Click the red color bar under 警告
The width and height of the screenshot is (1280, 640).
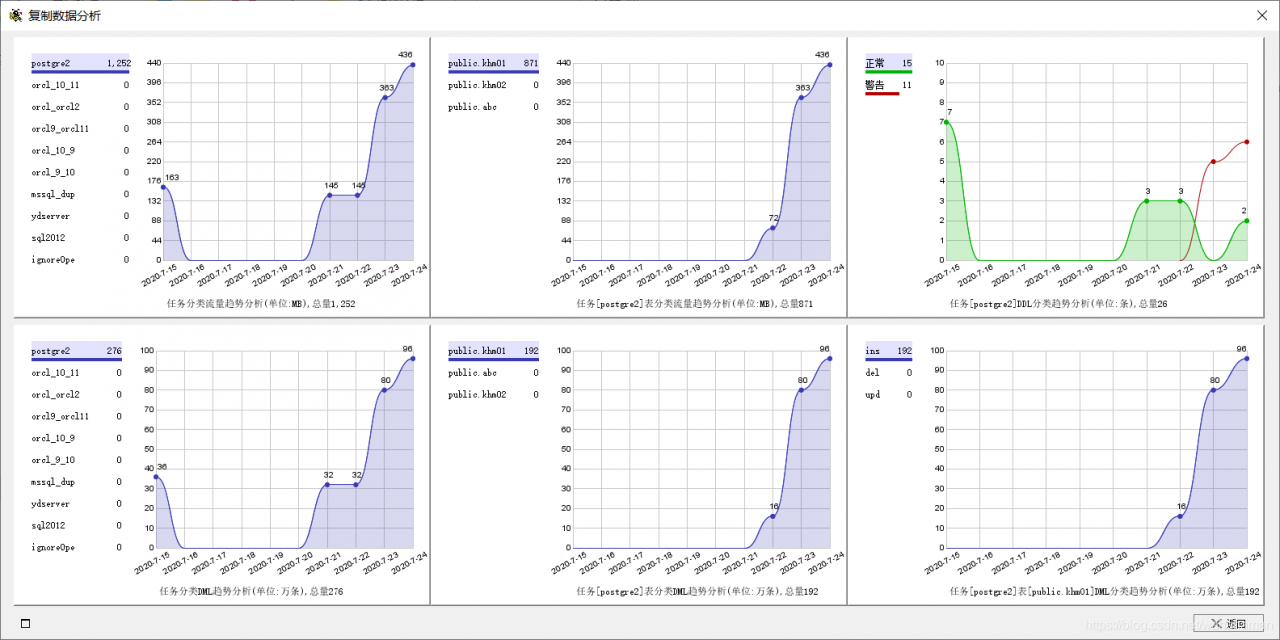tap(882, 94)
